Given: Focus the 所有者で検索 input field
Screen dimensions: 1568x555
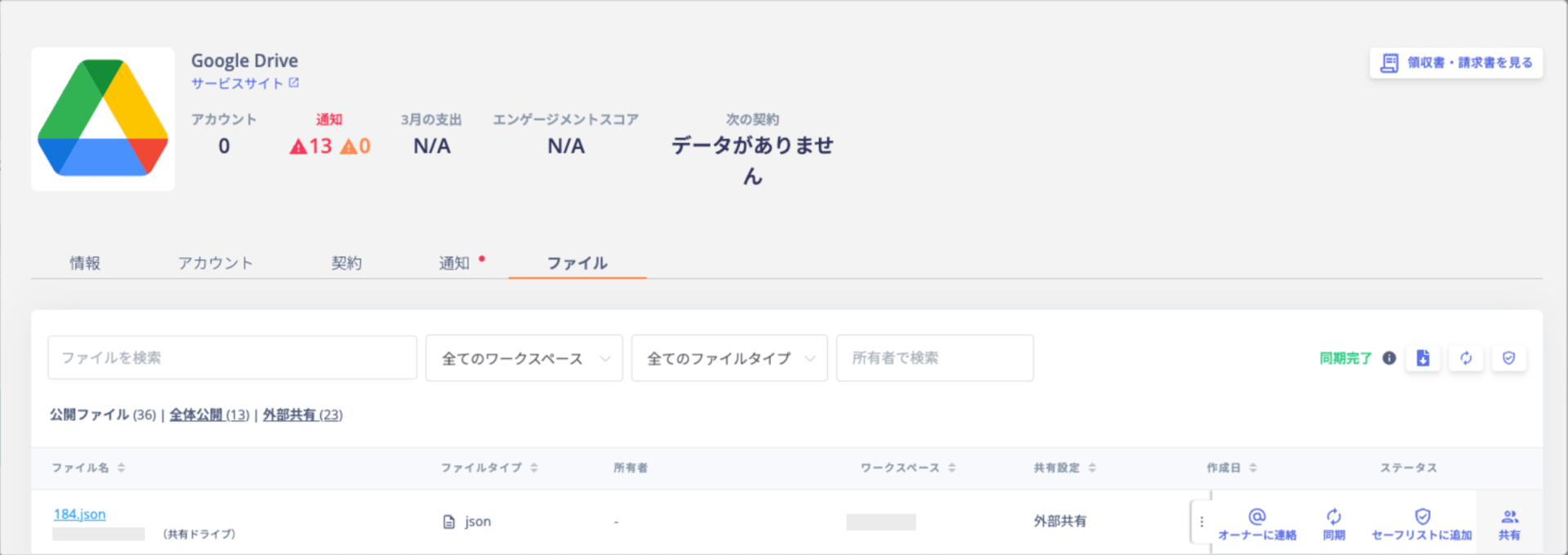Looking at the screenshot, I should [x=935, y=357].
